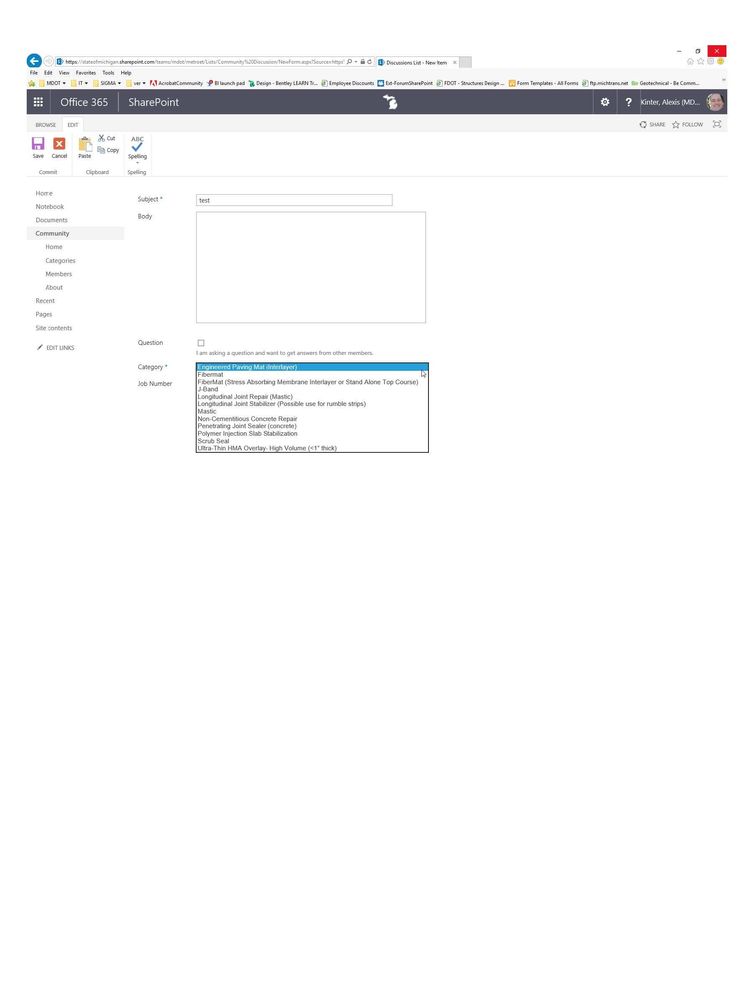Screen dimensions: 754x999
Task: Open the help question mark
Action: tap(628, 102)
